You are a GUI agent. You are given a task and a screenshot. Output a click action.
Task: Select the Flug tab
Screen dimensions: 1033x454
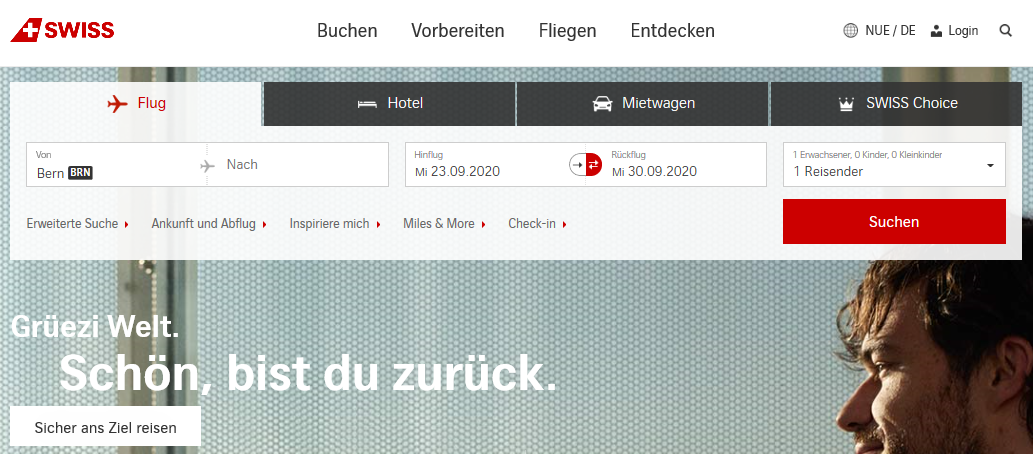tap(136, 103)
